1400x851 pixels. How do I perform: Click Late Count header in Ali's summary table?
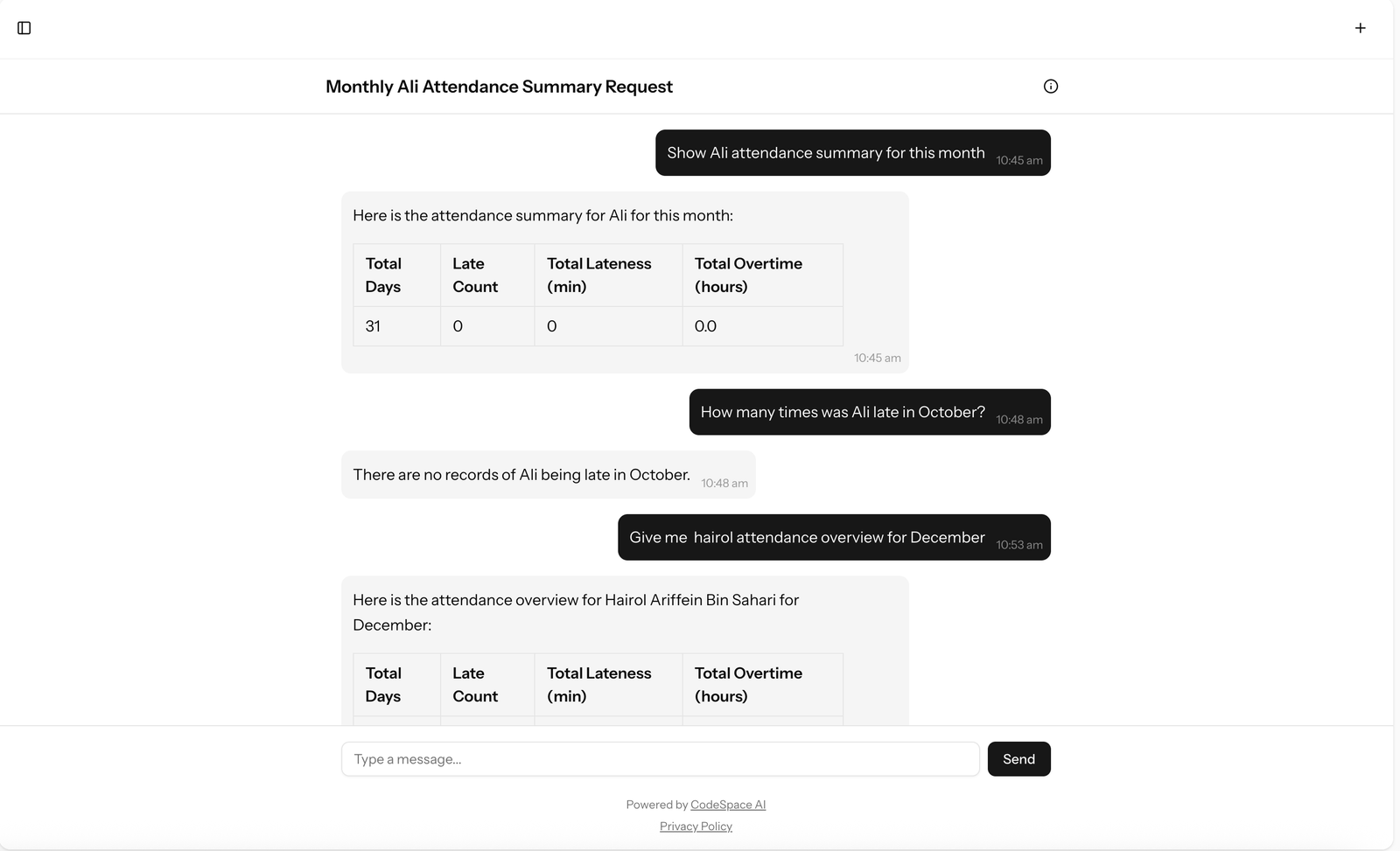point(475,275)
